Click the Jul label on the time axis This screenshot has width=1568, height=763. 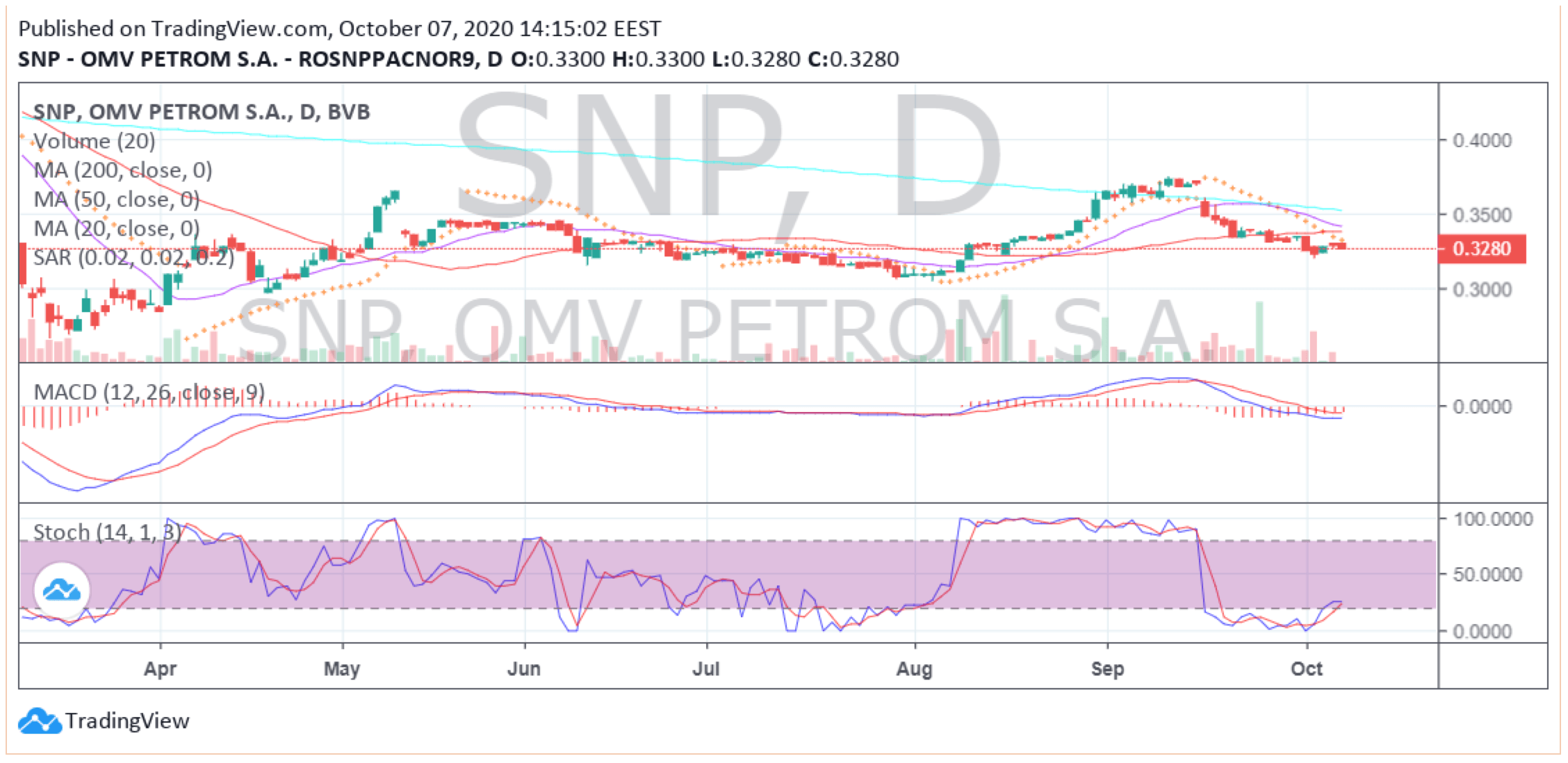pos(706,669)
